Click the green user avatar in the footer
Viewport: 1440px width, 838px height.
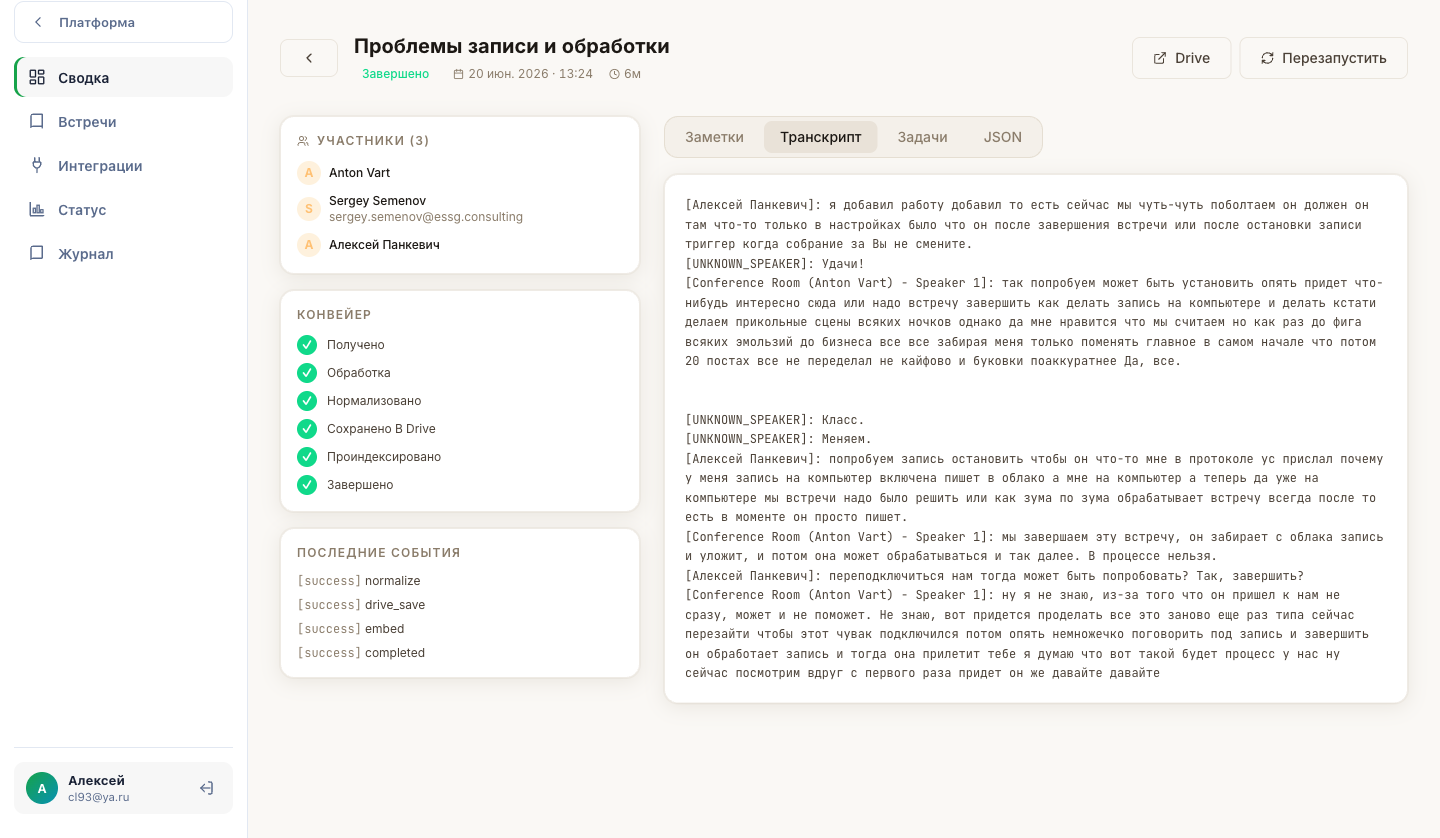[x=42, y=788]
